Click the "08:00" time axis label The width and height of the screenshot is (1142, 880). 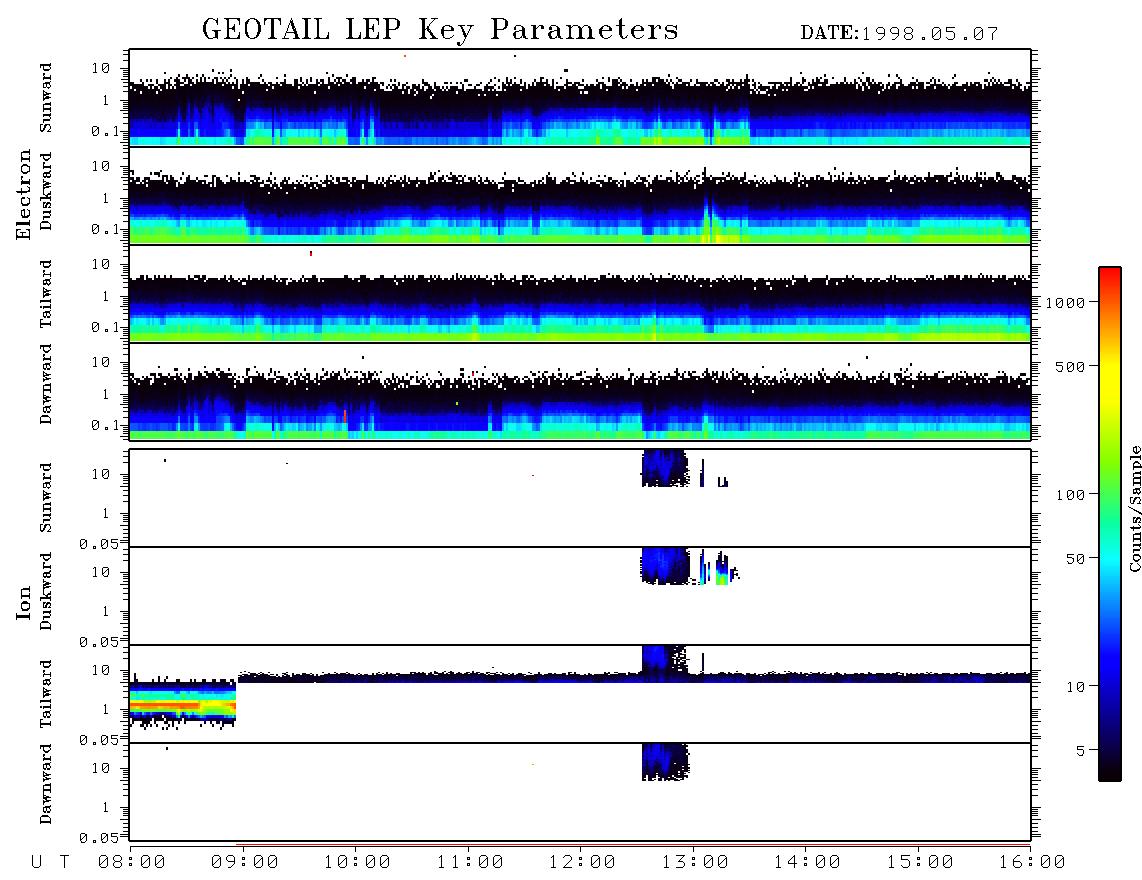click(x=132, y=863)
